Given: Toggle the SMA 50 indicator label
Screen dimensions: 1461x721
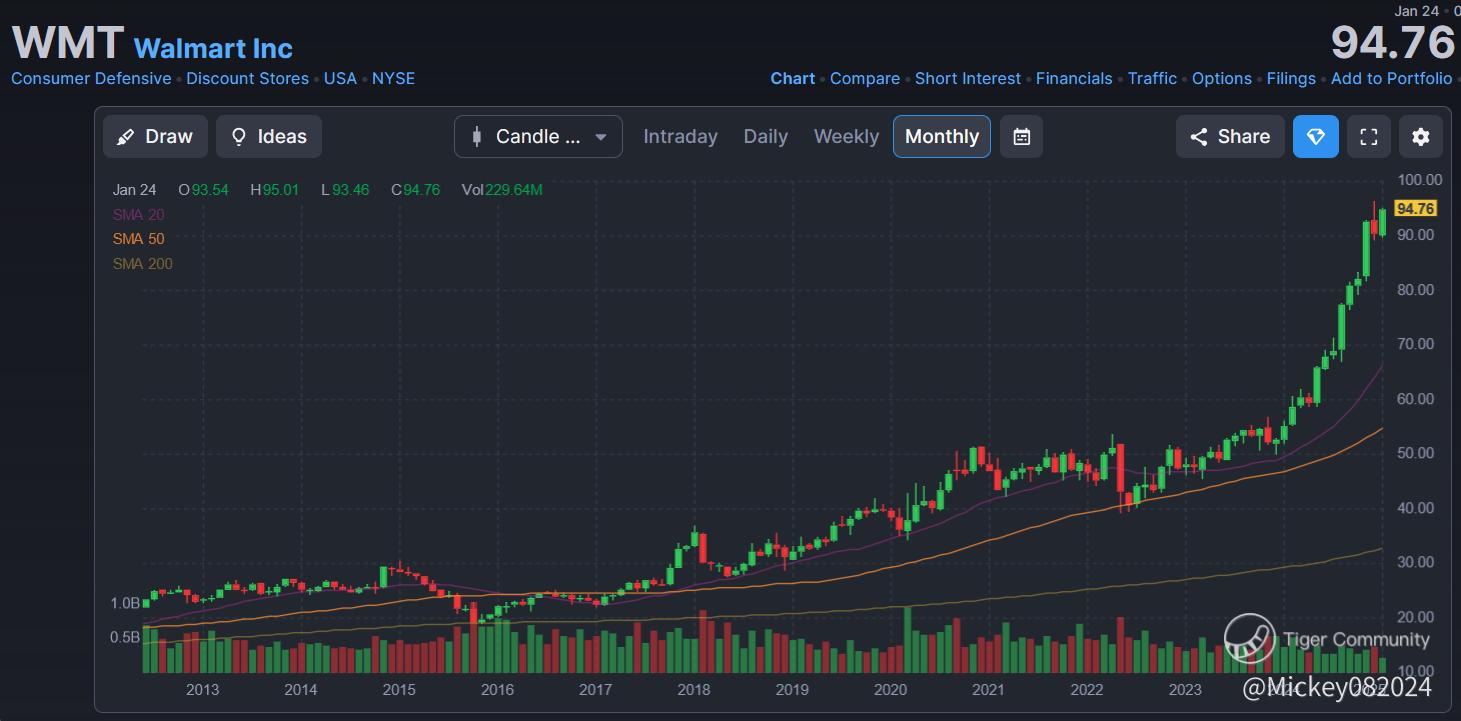Looking at the screenshot, I should [x=138, y=239].
